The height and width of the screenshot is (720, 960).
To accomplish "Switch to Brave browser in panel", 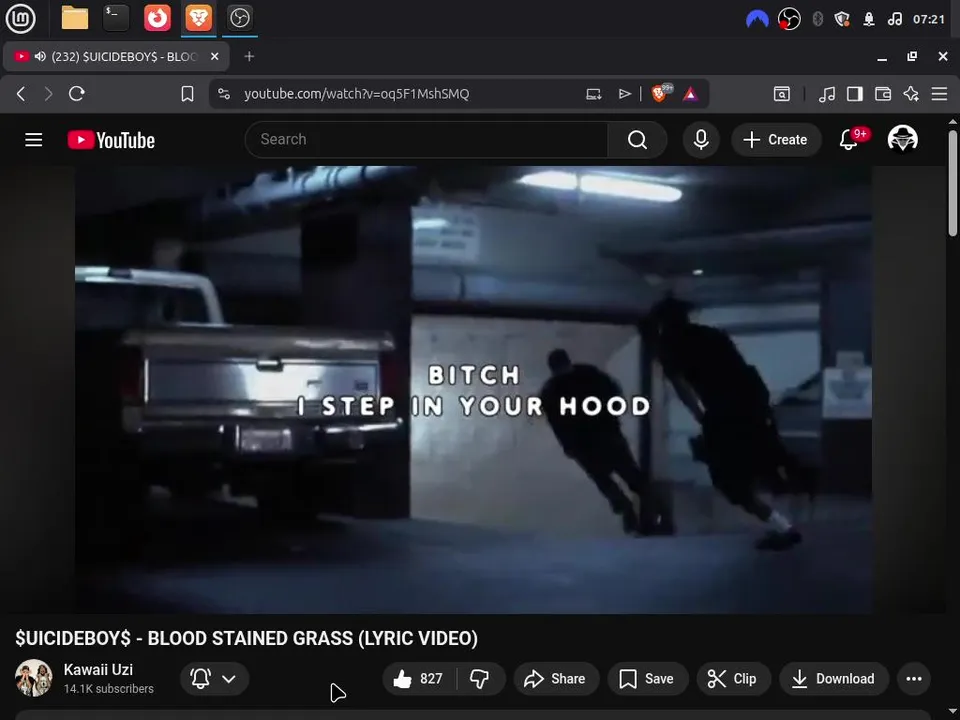I will coord(198,18).
